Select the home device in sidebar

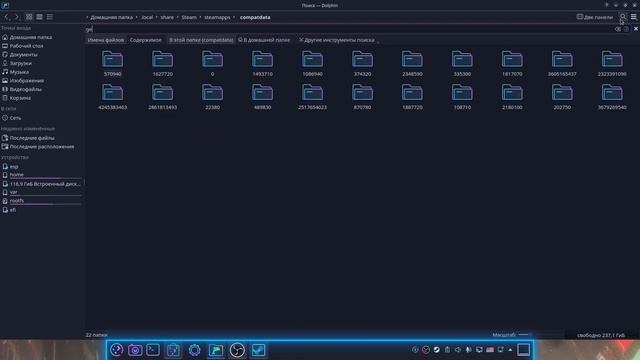click(x=41, y=175)
